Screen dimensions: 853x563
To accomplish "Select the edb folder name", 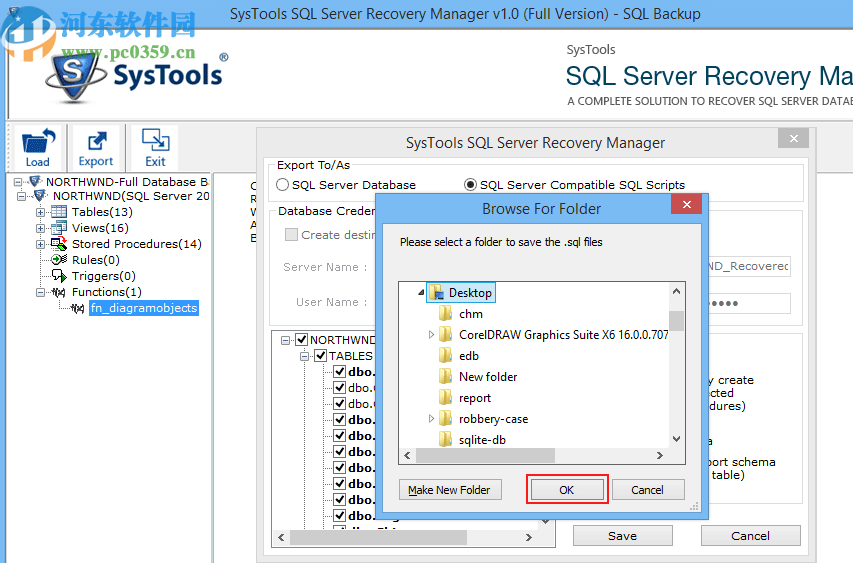I will (468, 356).
